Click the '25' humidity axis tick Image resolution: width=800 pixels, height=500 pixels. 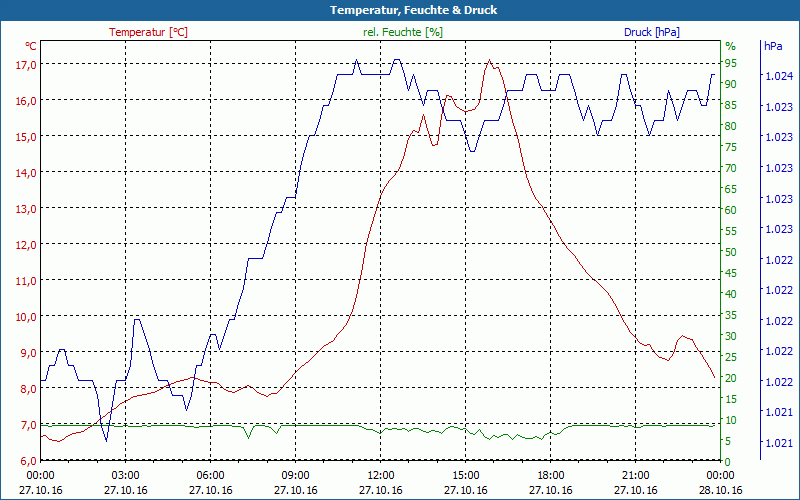point(731,357)
